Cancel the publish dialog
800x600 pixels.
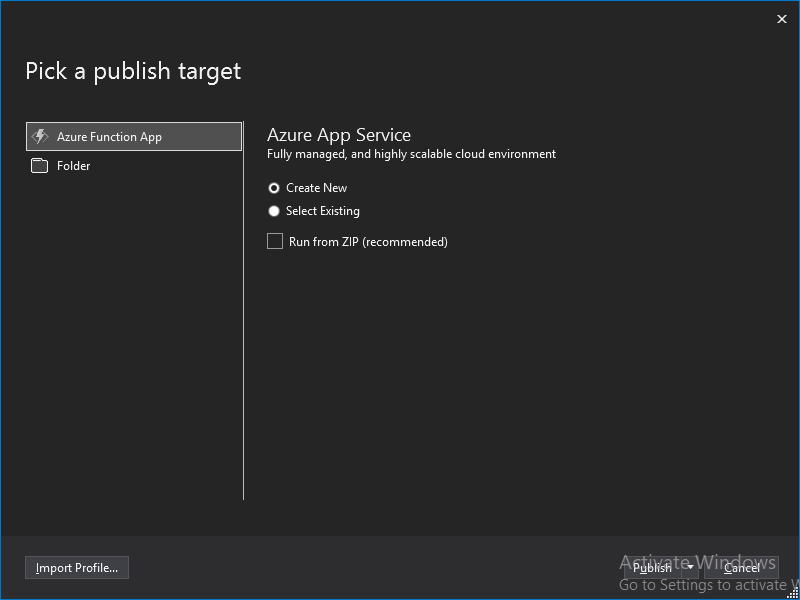[x=741, y=567]
